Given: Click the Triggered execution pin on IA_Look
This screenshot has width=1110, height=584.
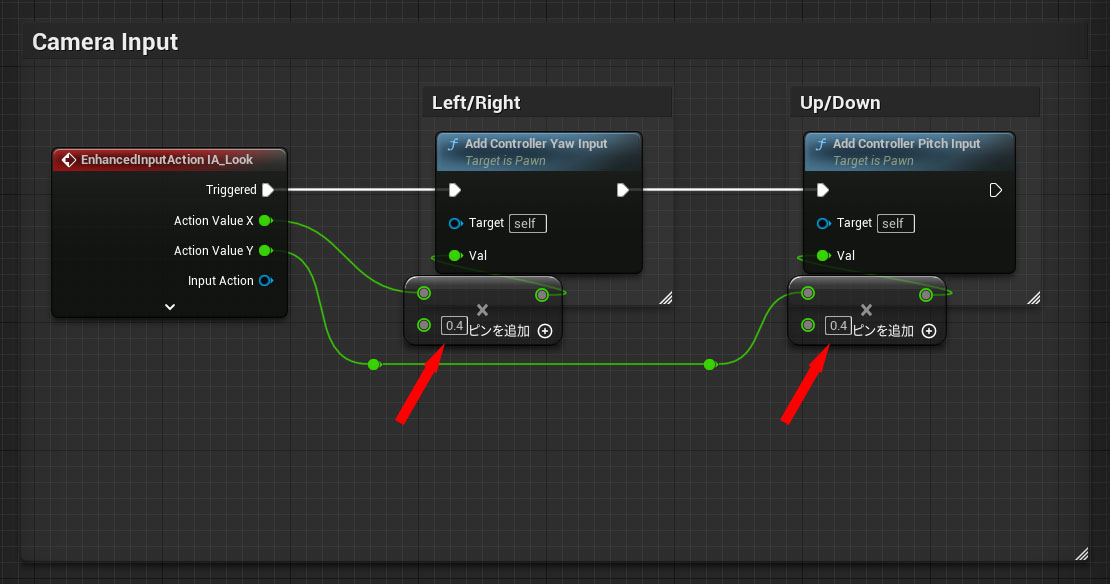Looking at the screenshot, I should pyautogui.click(x=268, y=190).
